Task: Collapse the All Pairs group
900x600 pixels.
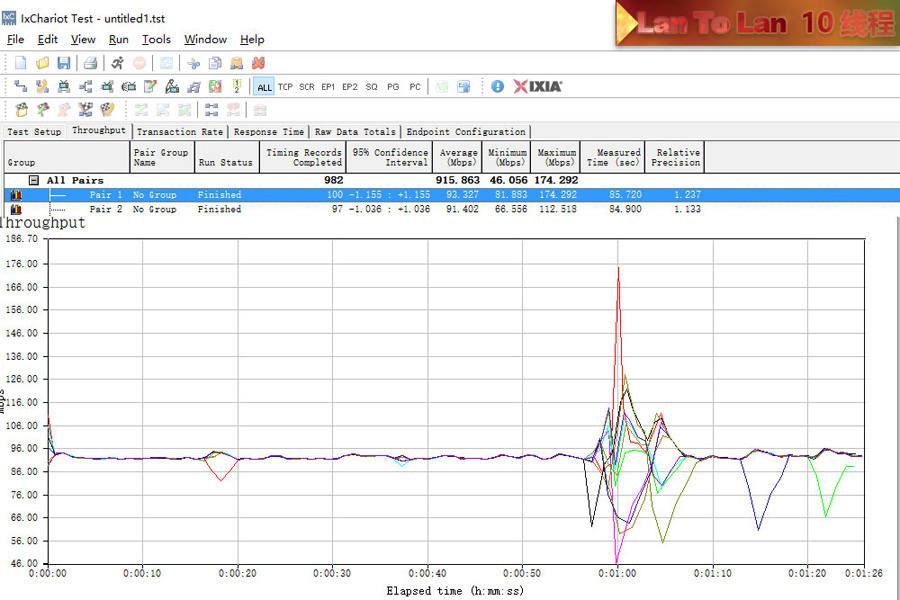Action: point(33,181)
